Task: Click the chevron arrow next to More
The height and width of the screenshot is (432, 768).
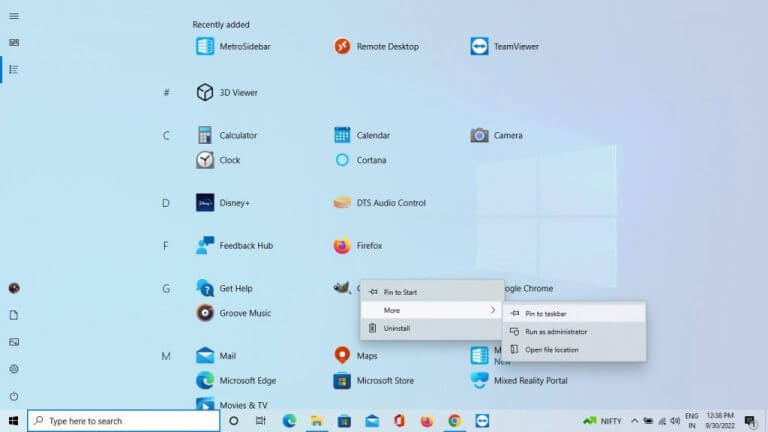Action: click(x=493, y=310)
